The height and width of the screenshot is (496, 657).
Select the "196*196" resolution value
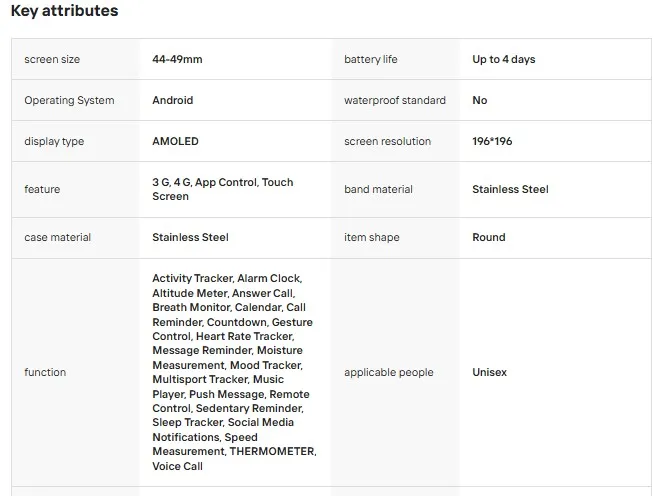coord(492,142)
